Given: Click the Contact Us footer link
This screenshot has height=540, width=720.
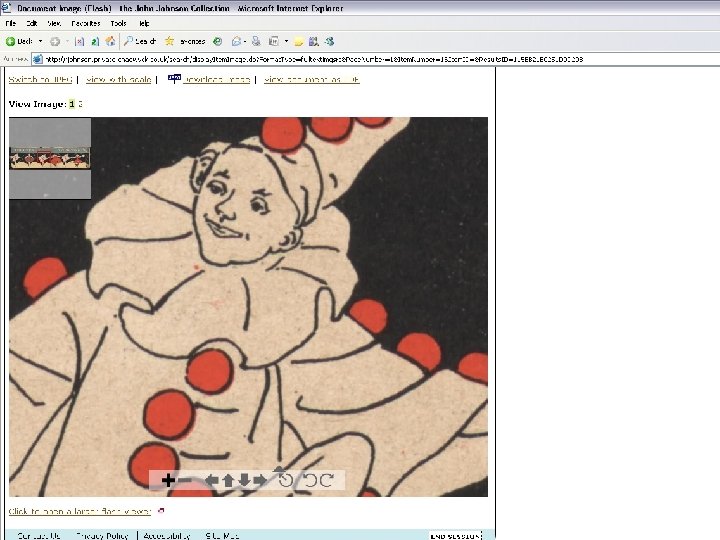Looking at the screenshot, I should (x=39, y=535).
